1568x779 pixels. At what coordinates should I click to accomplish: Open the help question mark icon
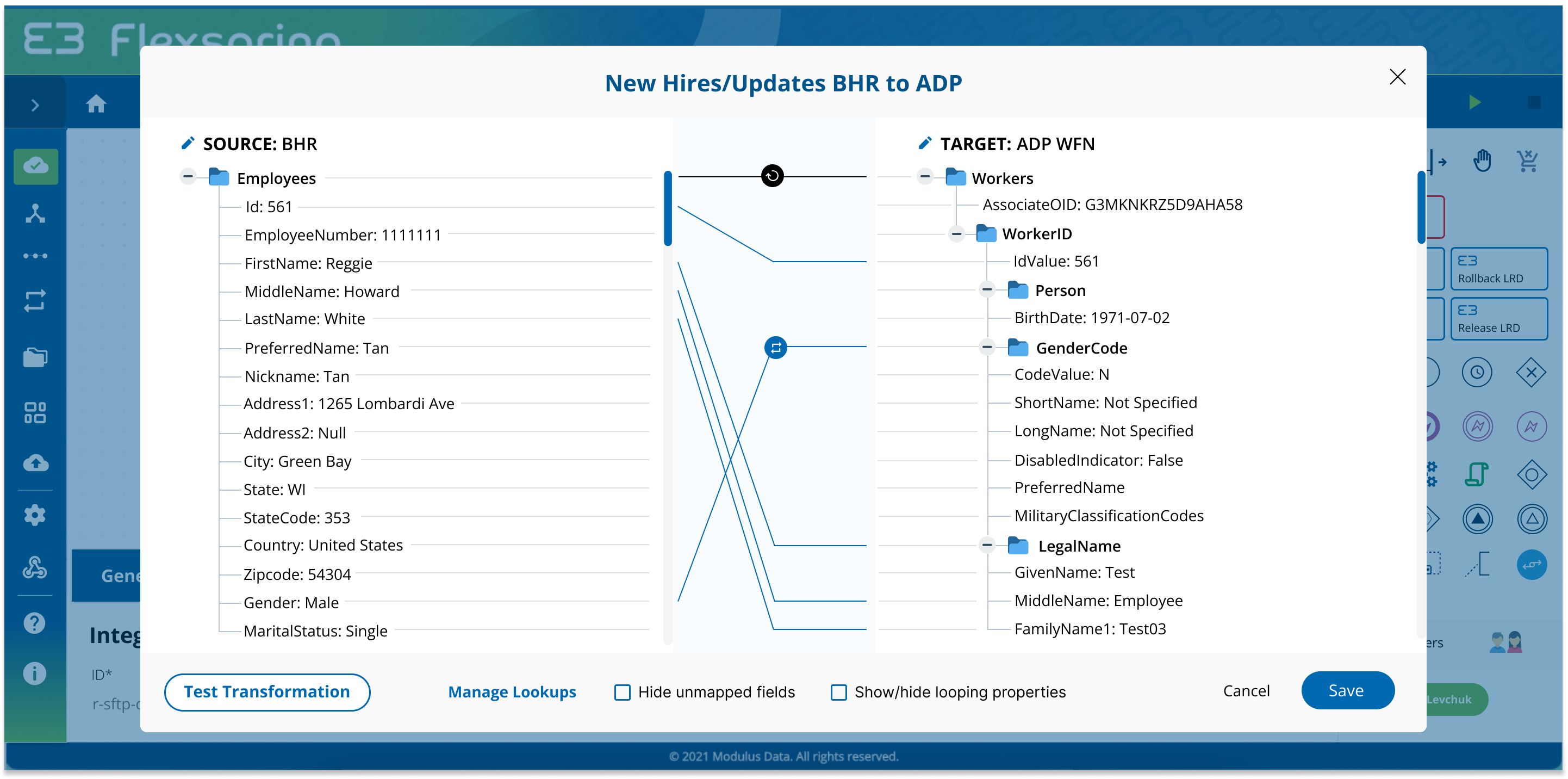click(x=35, y=622)
